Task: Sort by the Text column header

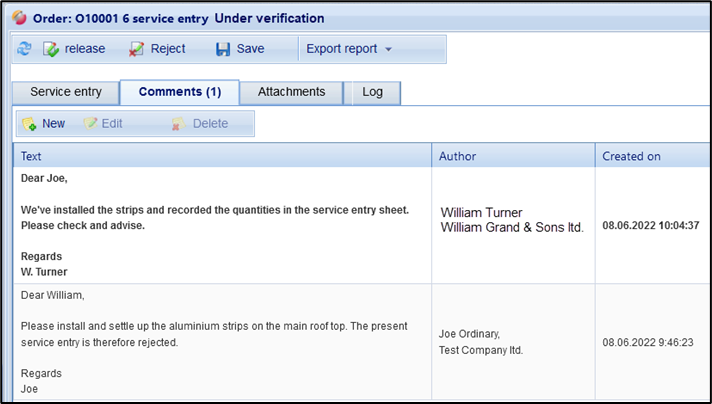Action: [x=221, y=156]
